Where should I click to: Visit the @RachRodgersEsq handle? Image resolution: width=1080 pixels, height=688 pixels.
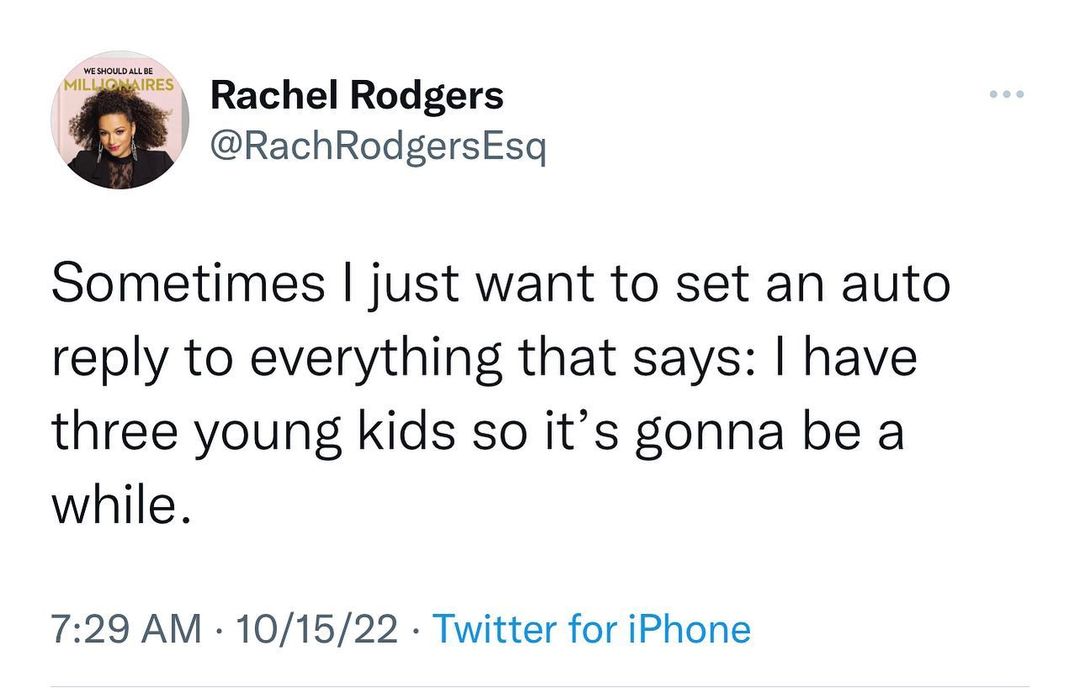(x=377, y=149)
